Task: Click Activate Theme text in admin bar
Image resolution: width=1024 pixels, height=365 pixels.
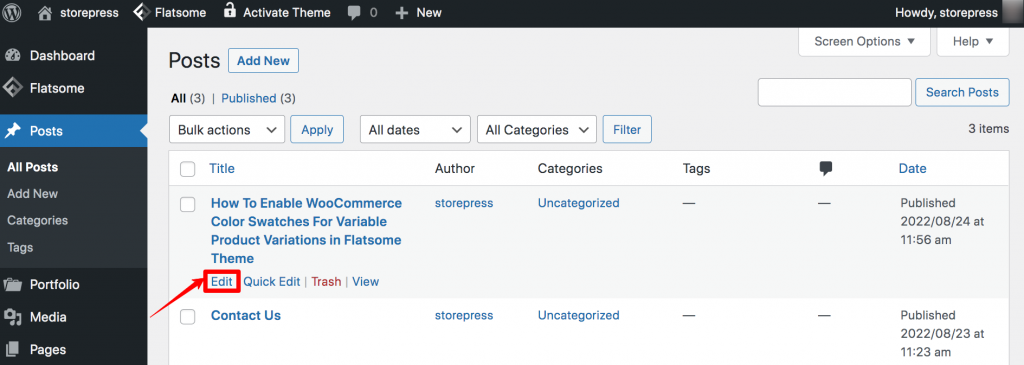Action: 287,12
